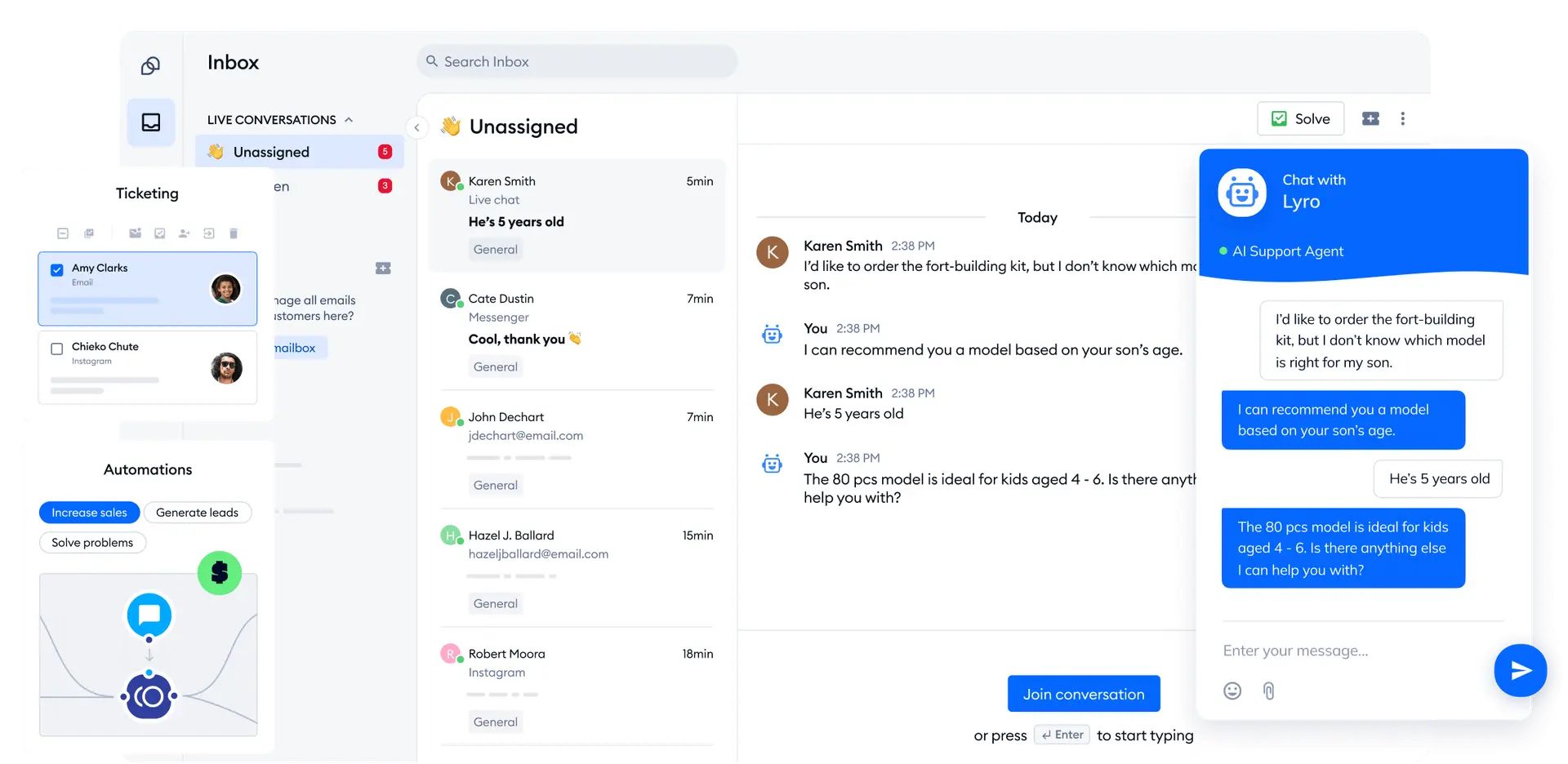Screen dimensions: 1568x764
Task: Send the message with the paper plane button
Action: pos(1520,670)
